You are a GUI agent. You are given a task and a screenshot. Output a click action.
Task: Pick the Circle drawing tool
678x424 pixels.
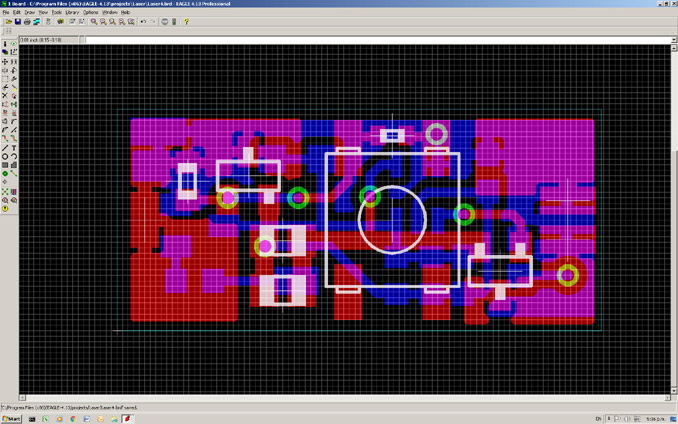pyautogui.click(x=5, y=156)
